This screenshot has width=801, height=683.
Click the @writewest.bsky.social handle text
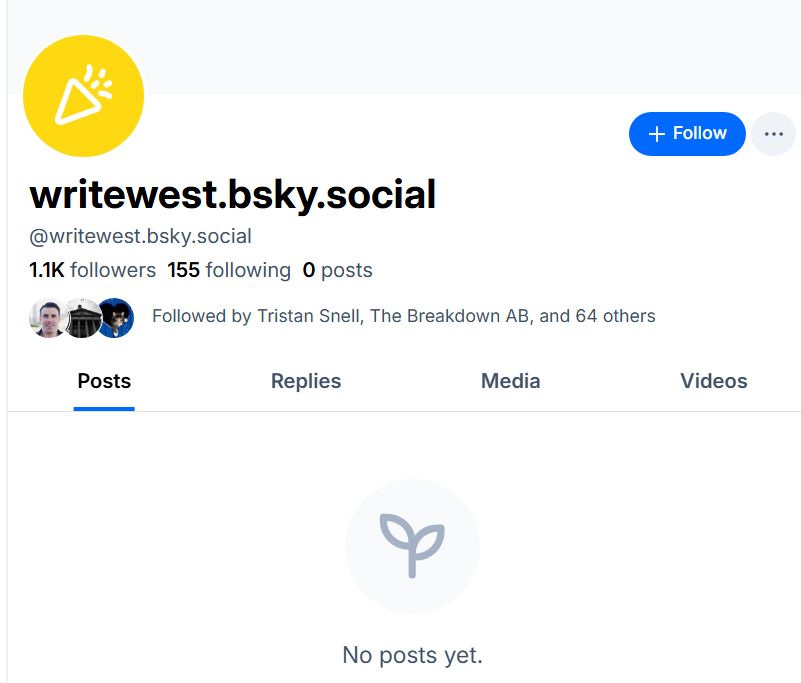(140, 237)
